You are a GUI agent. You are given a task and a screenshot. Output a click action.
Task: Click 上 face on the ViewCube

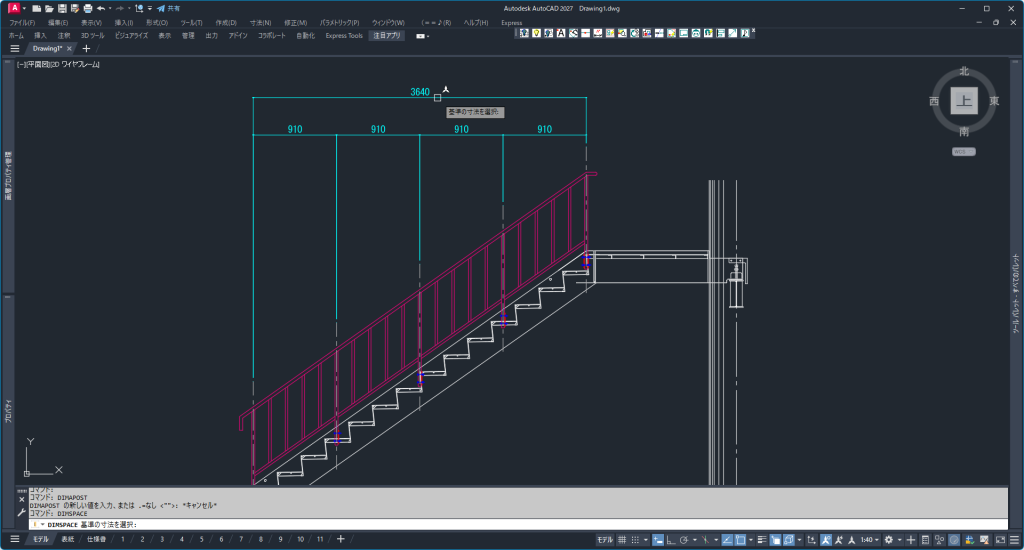963,101
